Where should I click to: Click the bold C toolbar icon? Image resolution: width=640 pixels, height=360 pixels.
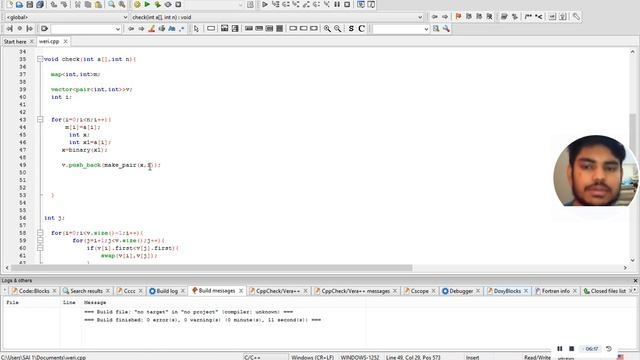361,29
